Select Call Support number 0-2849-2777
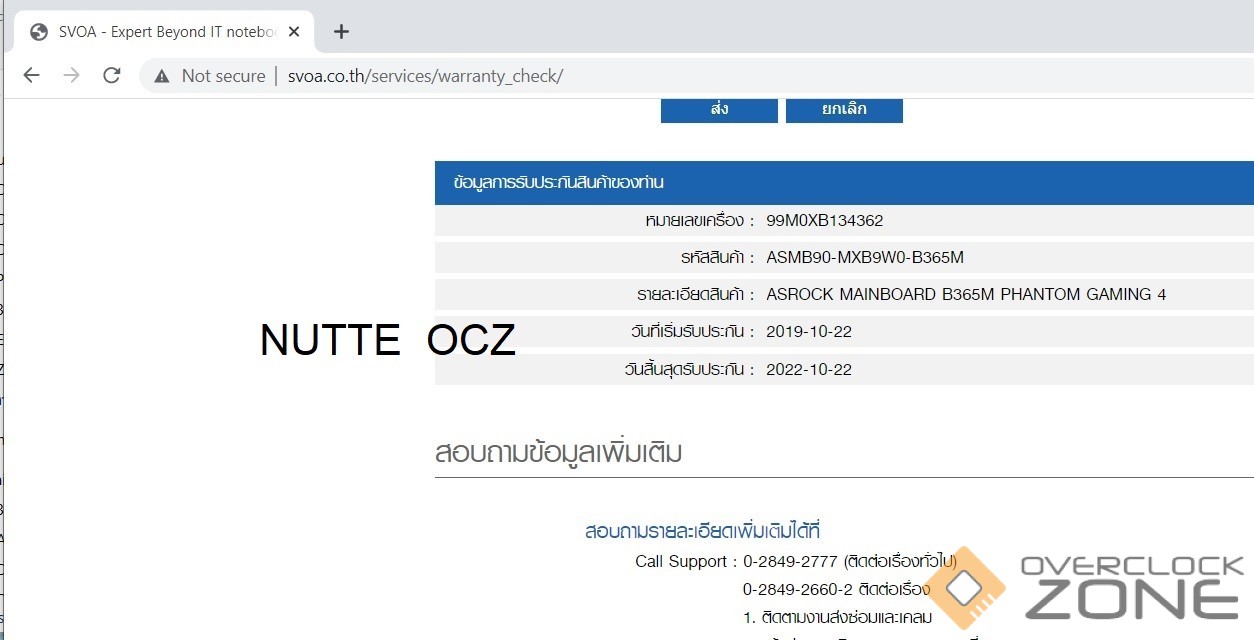This screenshot has height=640, width=1254. [791, 562]
